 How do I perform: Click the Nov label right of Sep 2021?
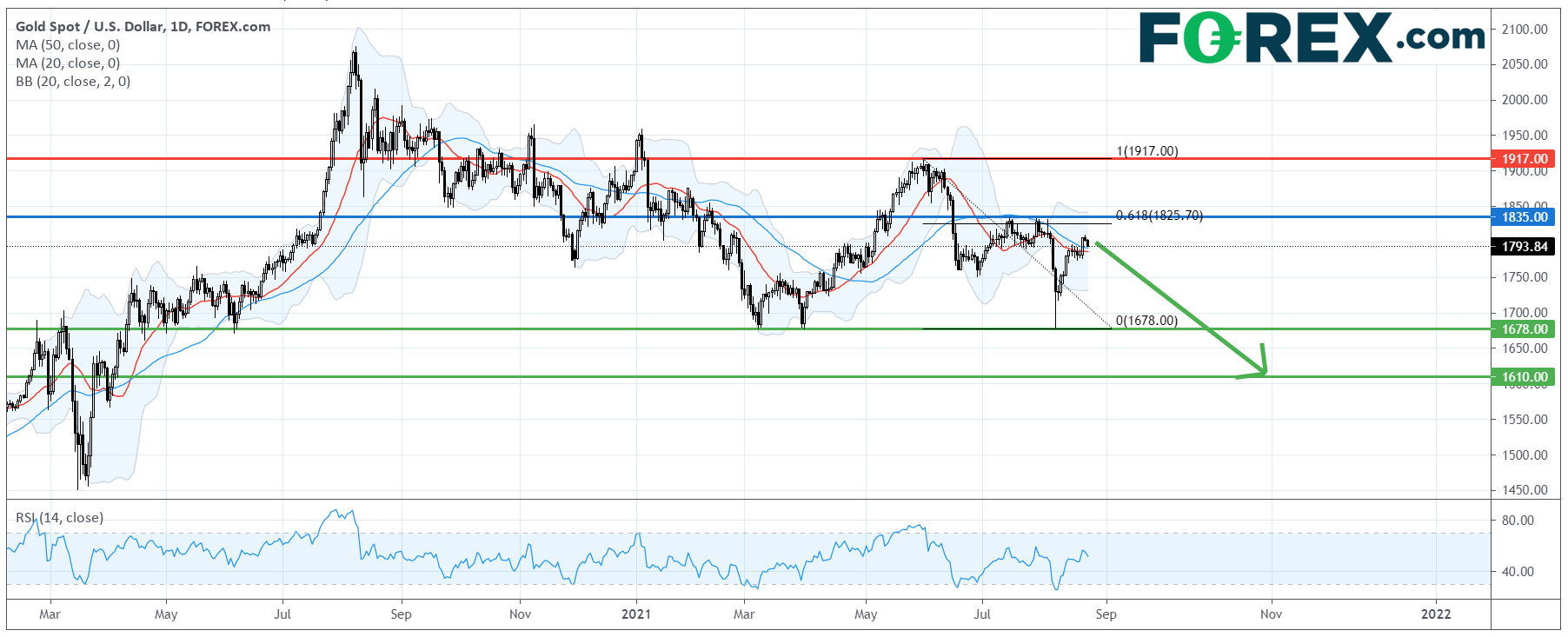coord(1271,614)
